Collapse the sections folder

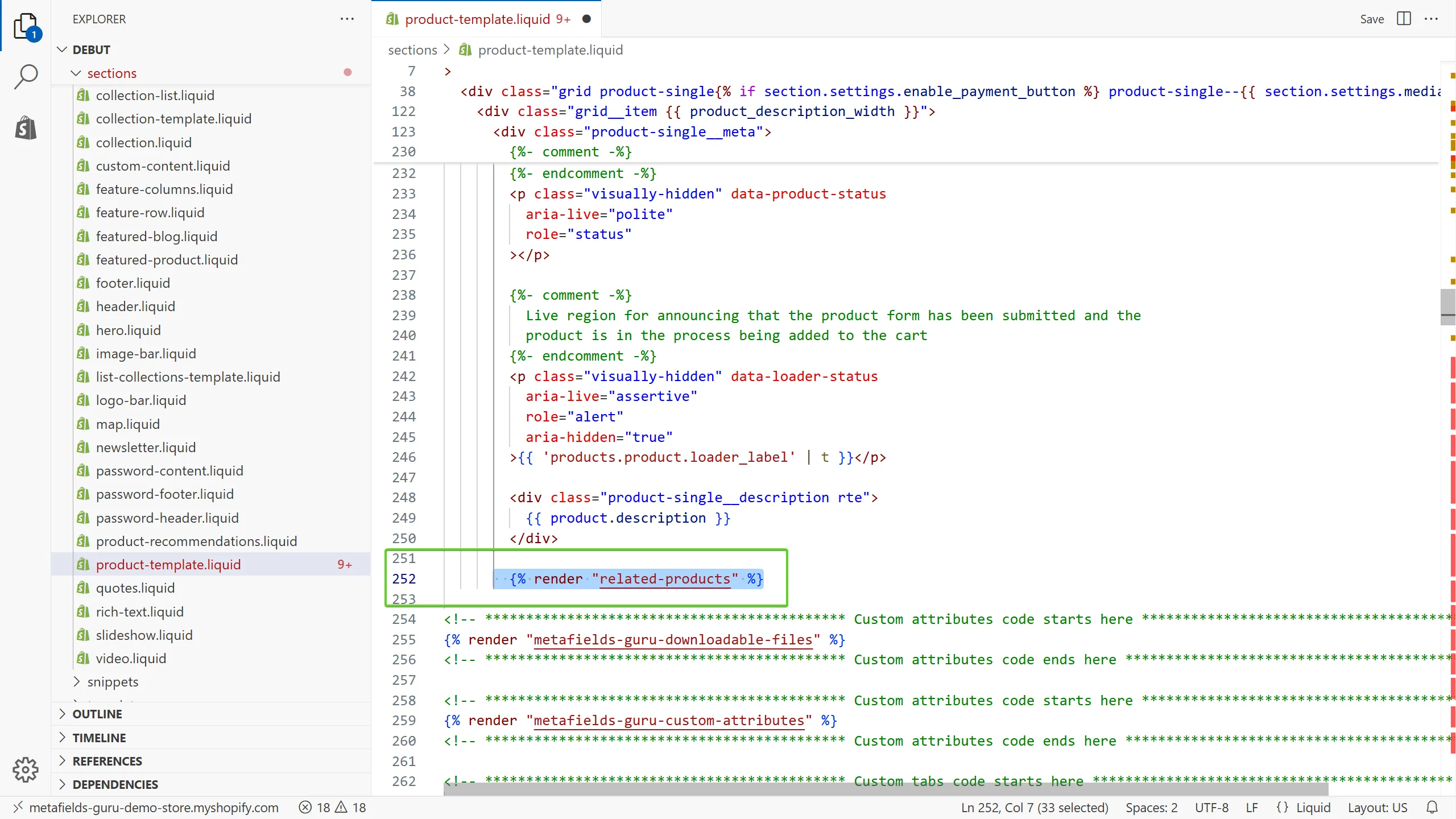point(76,73)
